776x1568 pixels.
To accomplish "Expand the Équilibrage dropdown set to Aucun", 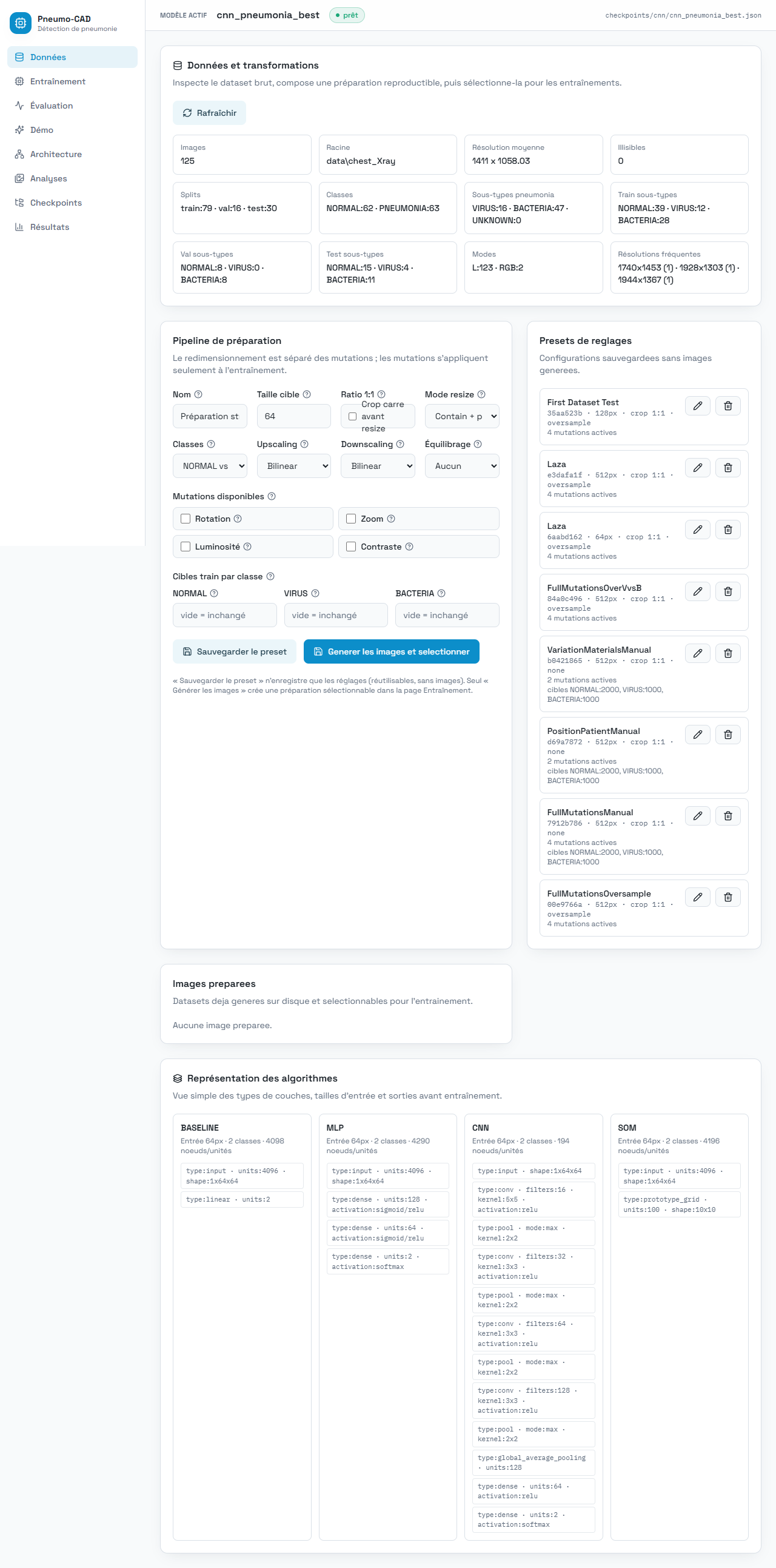I will [x=461, y=466].
